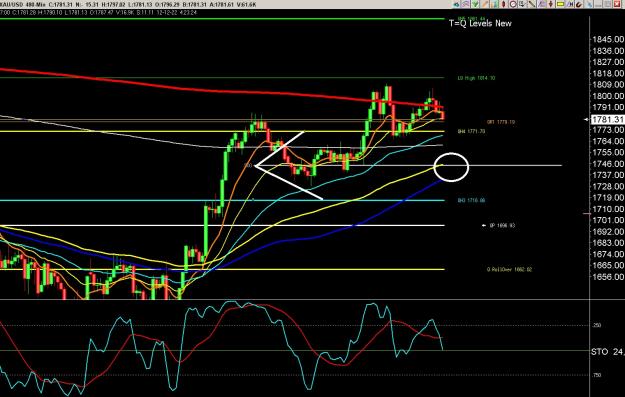Click the 'LD High 1814.10' level label

476,78
